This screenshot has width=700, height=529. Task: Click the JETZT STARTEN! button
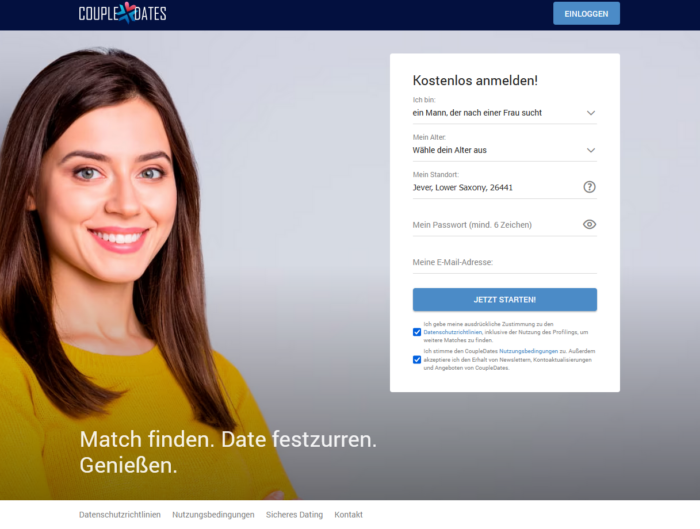[x=504, y=300]
